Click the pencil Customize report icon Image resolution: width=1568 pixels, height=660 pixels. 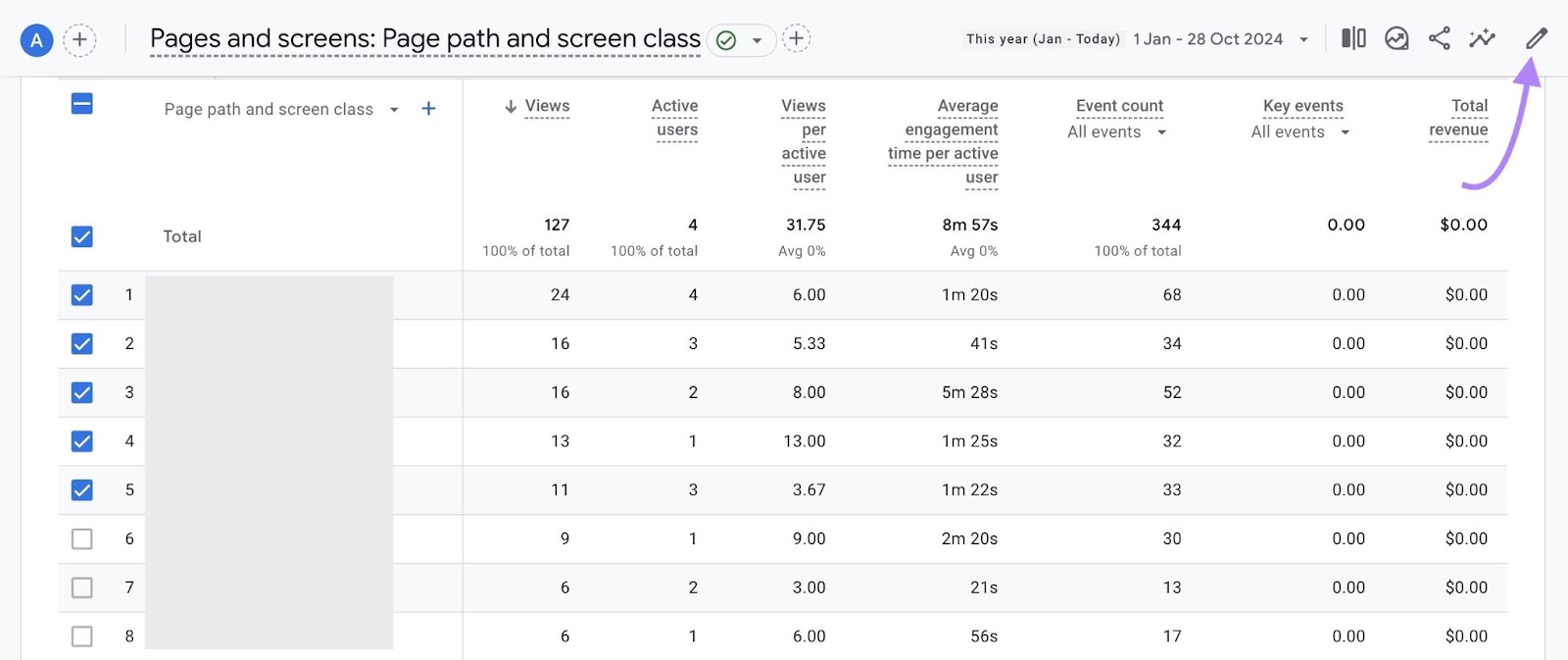tap(1536, 39)
